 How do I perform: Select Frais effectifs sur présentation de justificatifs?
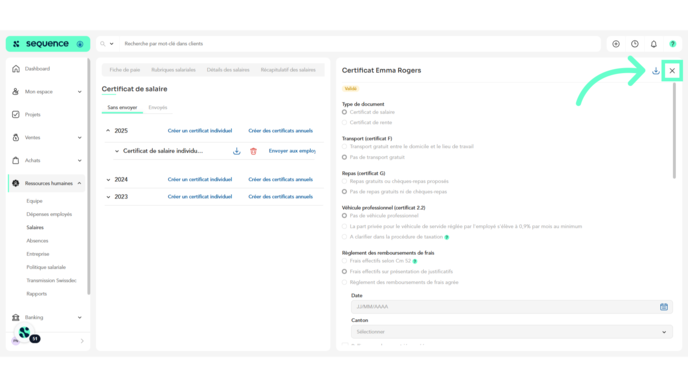344,272
